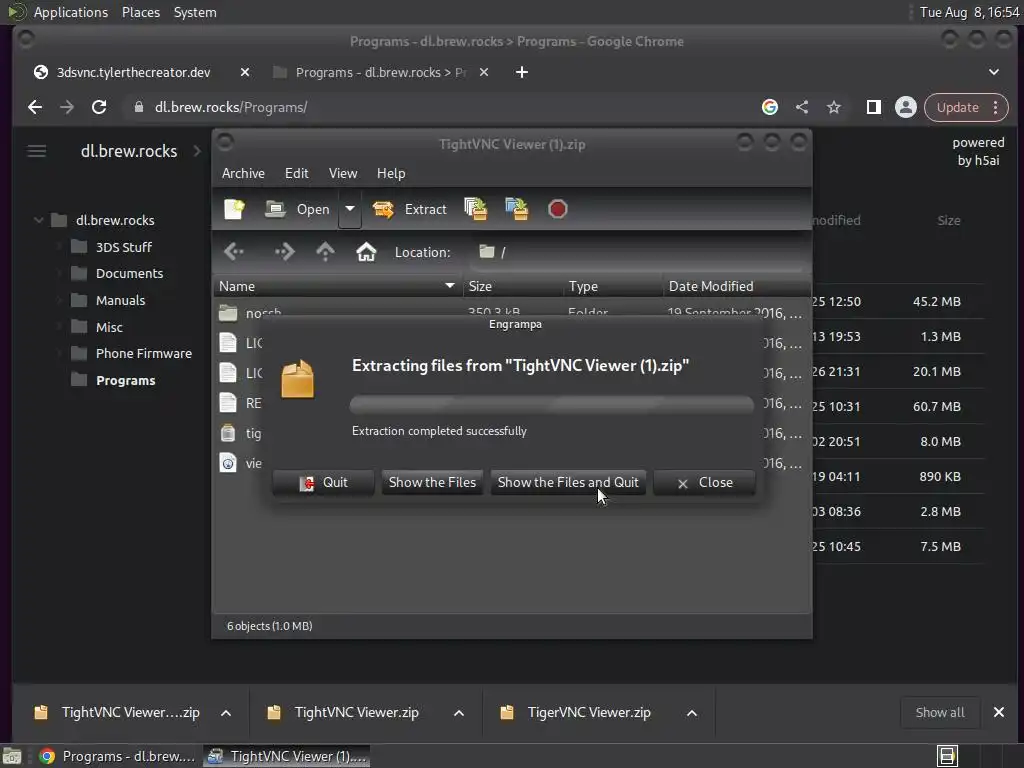Open the Edit menu
Viewport: 1024px width, 768px height.
click(x=296, y=173)
